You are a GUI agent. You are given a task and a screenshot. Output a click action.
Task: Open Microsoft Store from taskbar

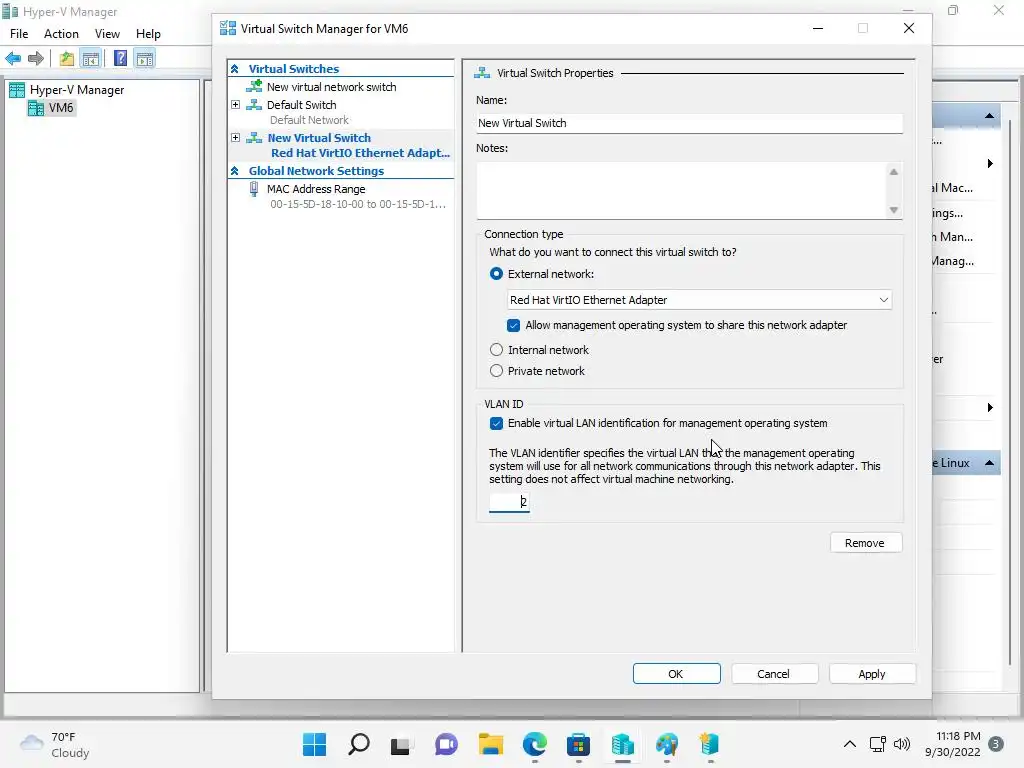tap(578, 744)
